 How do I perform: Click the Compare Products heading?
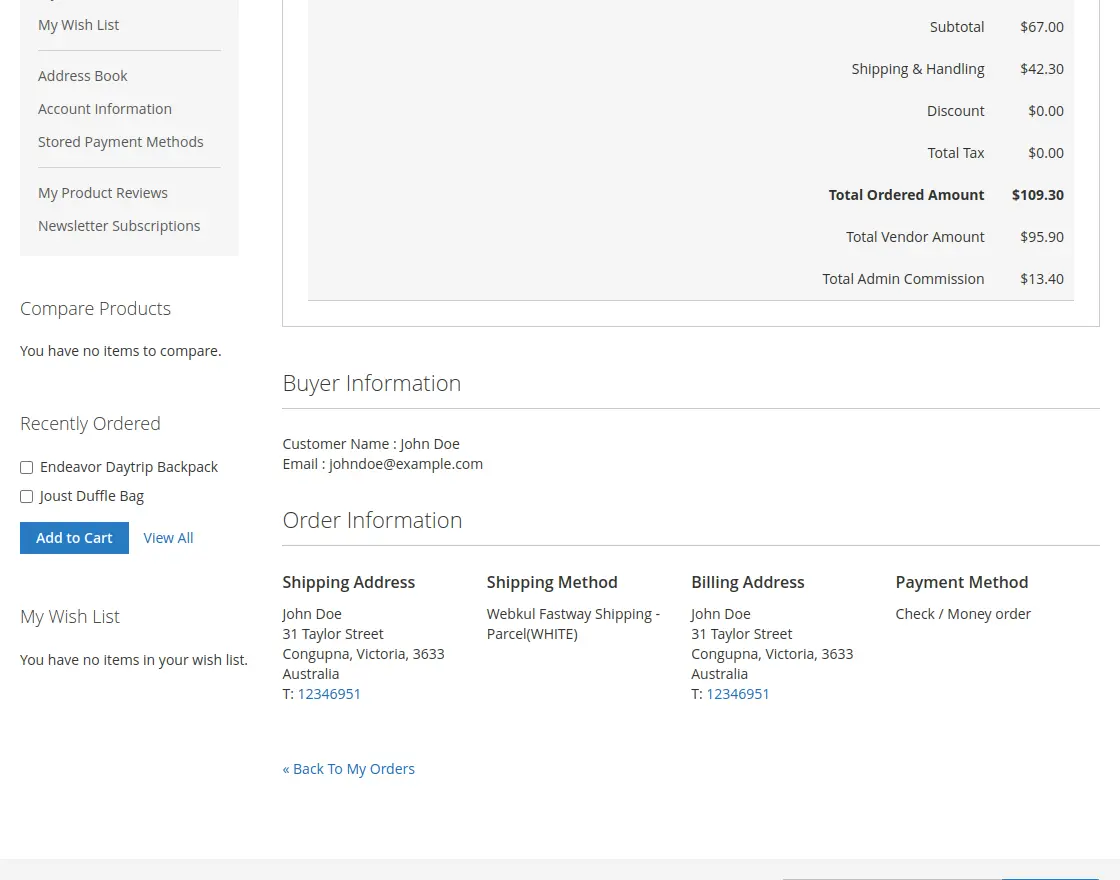(95, 309)
